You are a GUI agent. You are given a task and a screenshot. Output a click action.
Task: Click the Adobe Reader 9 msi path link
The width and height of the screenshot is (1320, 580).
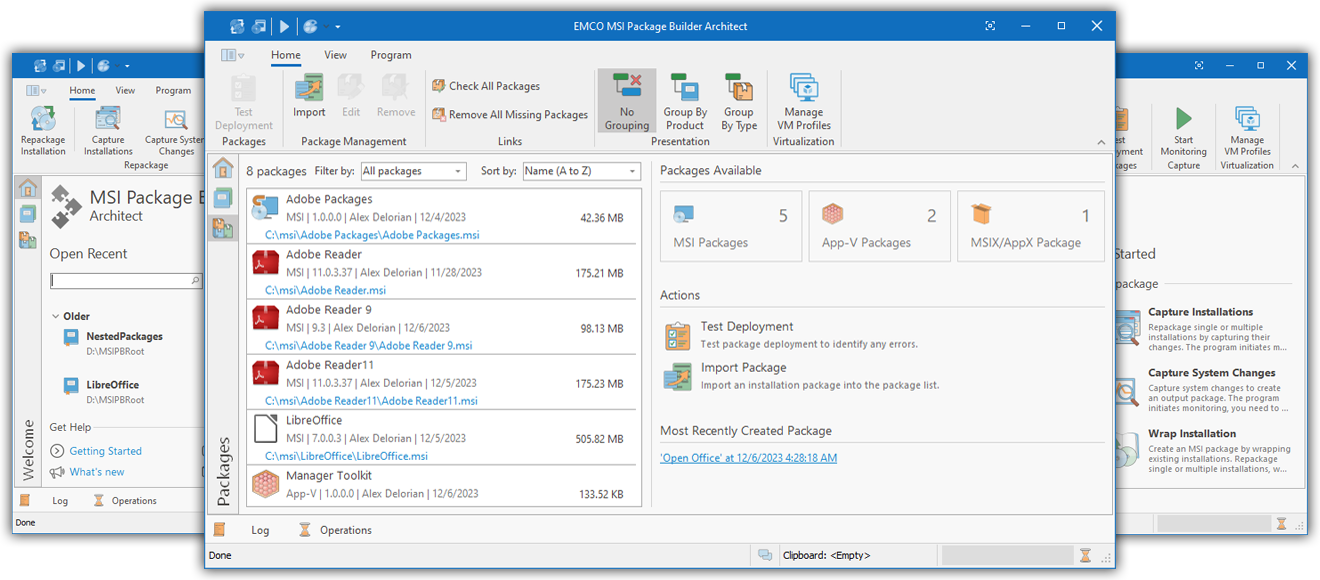[368, 346]
